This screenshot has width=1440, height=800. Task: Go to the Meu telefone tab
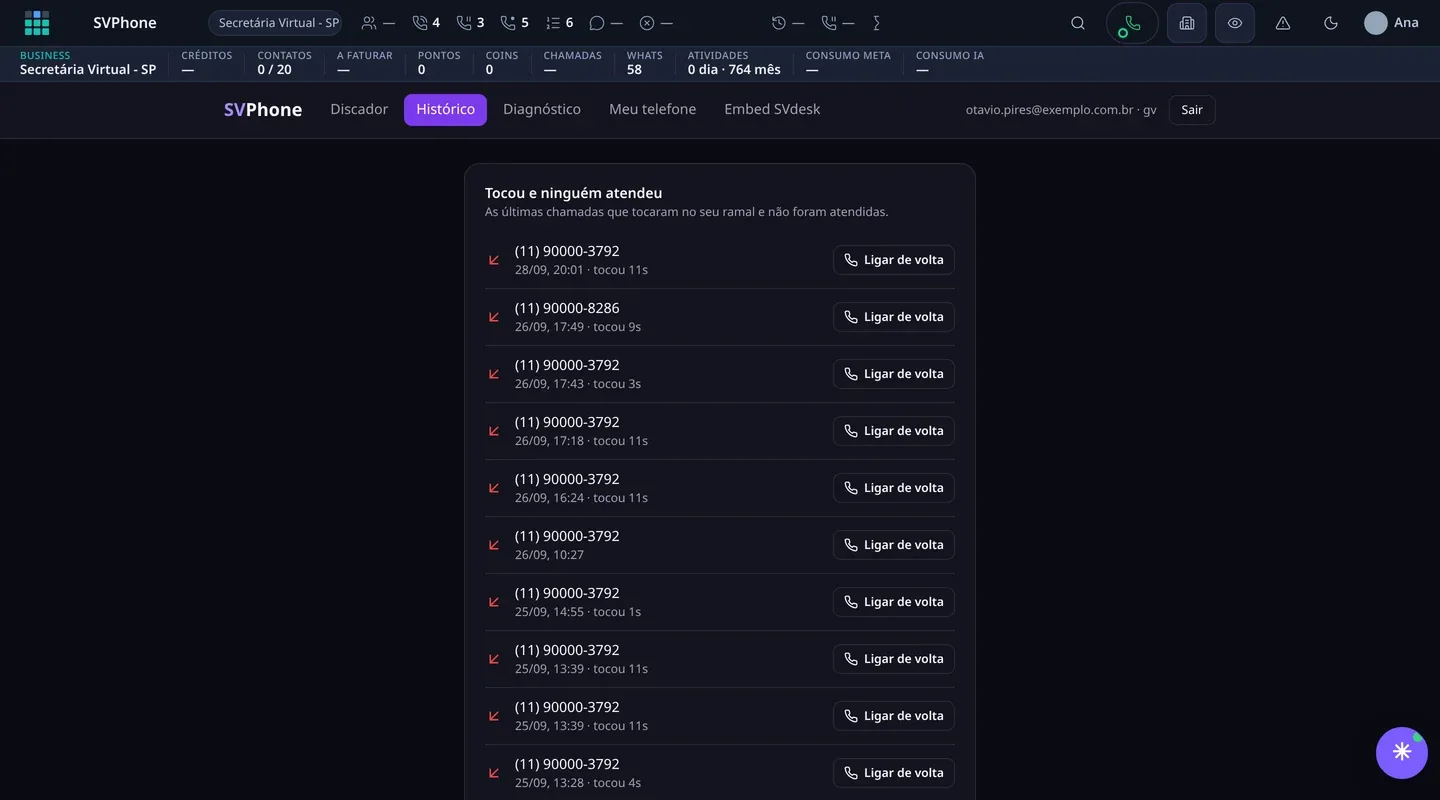(x=652, y=110)
